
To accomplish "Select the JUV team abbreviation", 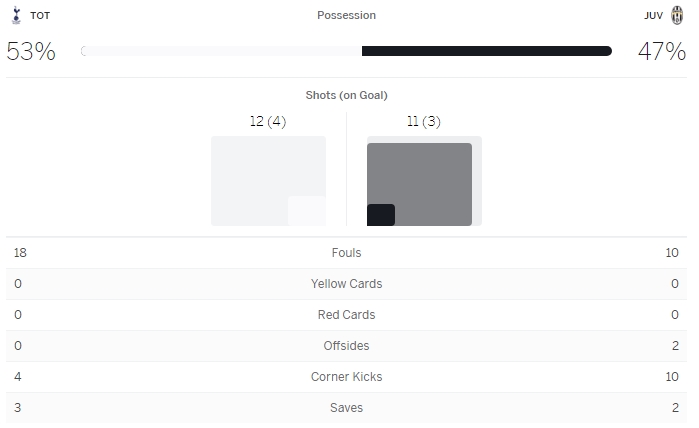I will click(x=653, y=16).
